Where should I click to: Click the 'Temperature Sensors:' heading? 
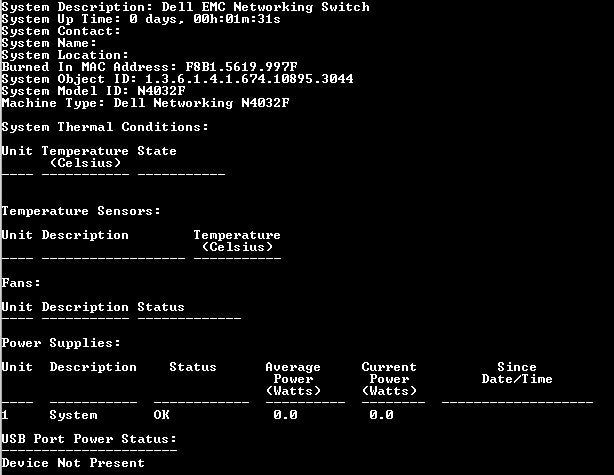(81, 211)
